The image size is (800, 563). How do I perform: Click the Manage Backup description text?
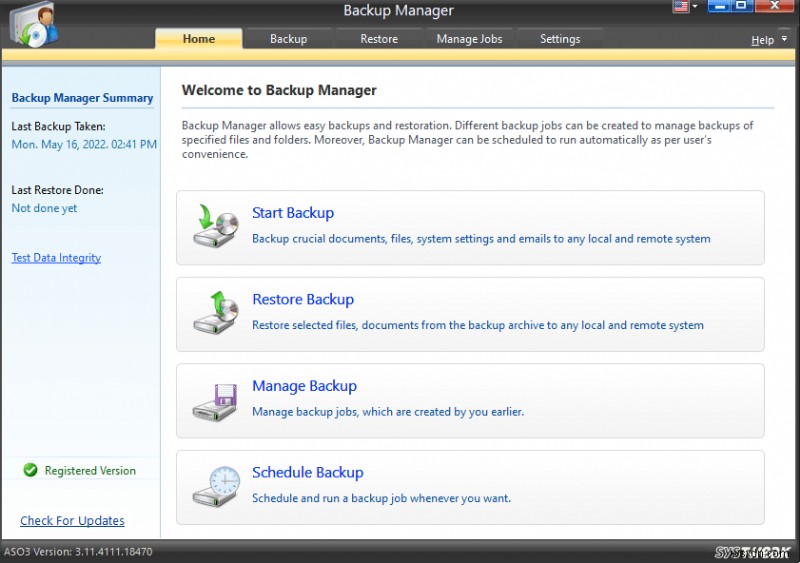click(388, 412)
